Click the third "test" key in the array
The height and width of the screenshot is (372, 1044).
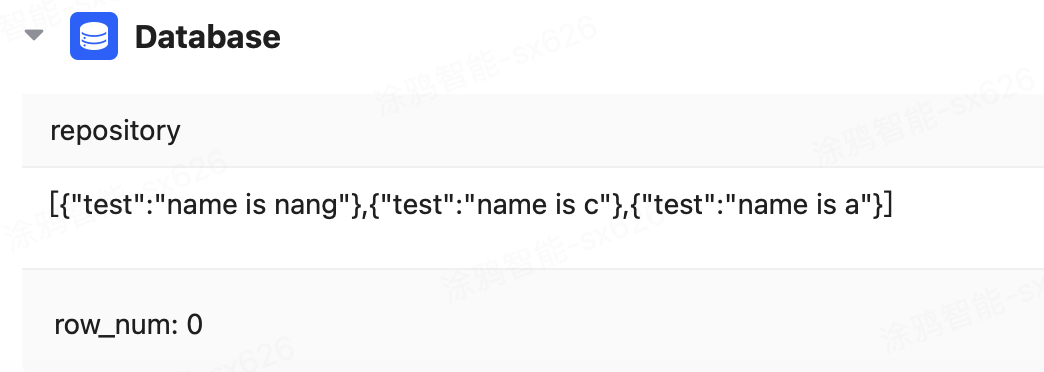pos(680,203)
